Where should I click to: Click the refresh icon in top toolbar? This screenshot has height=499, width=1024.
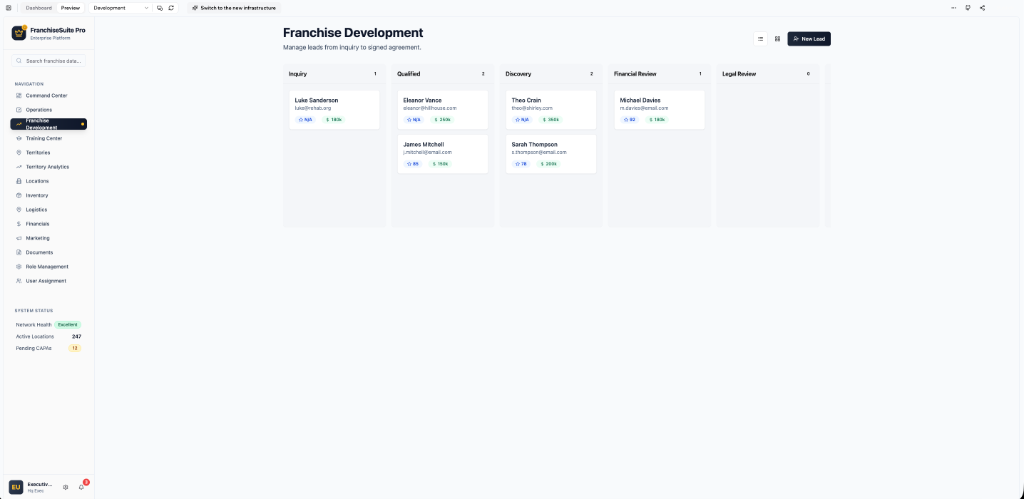coord(171,8)
